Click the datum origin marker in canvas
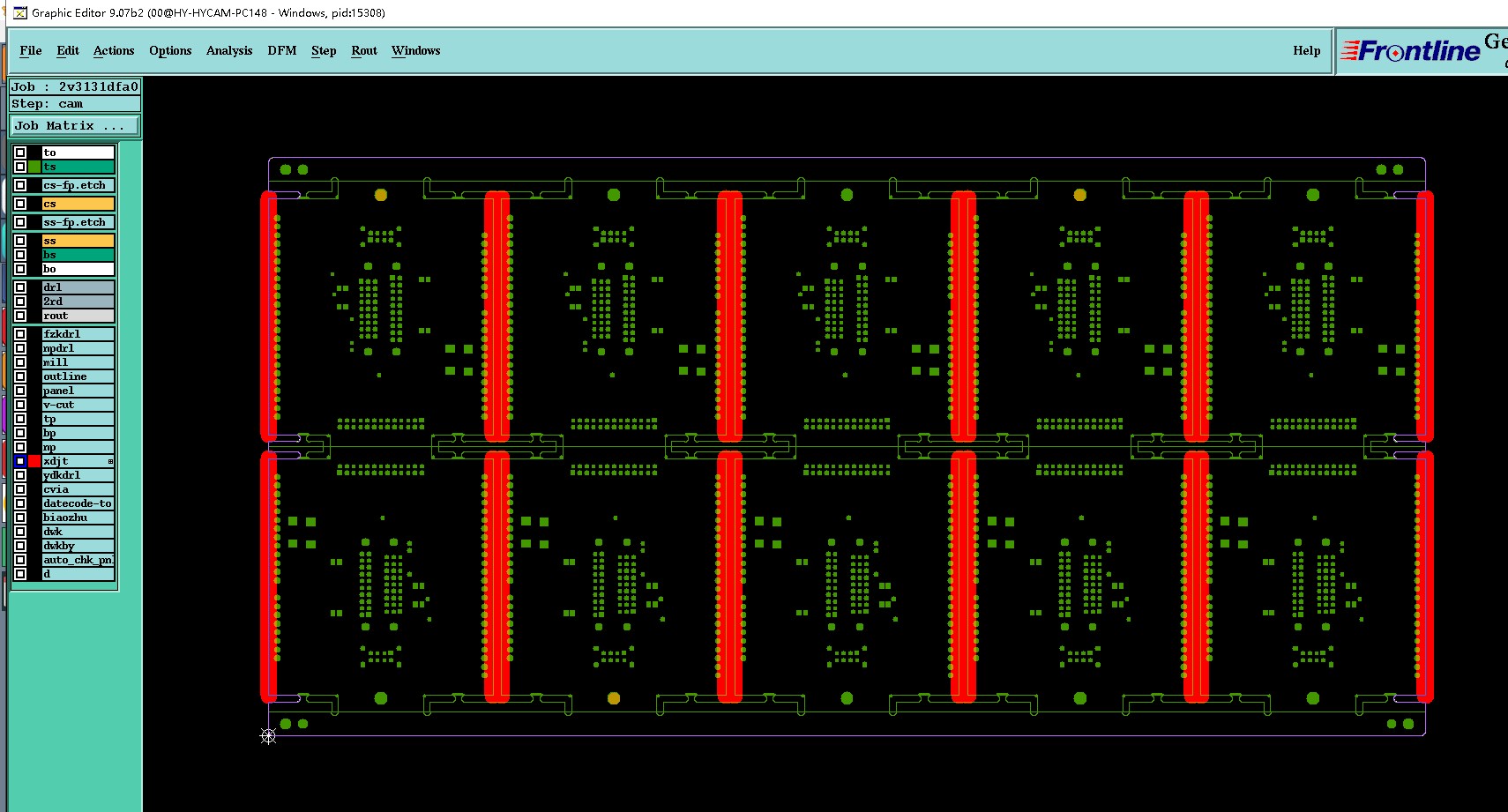Screen dimensions: 1508x812 (268, 735)
